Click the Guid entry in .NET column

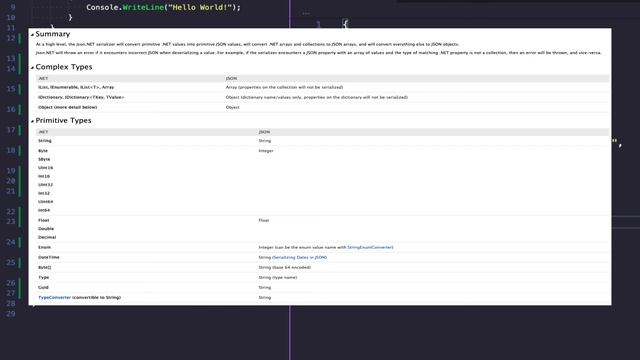coord(43,288)
